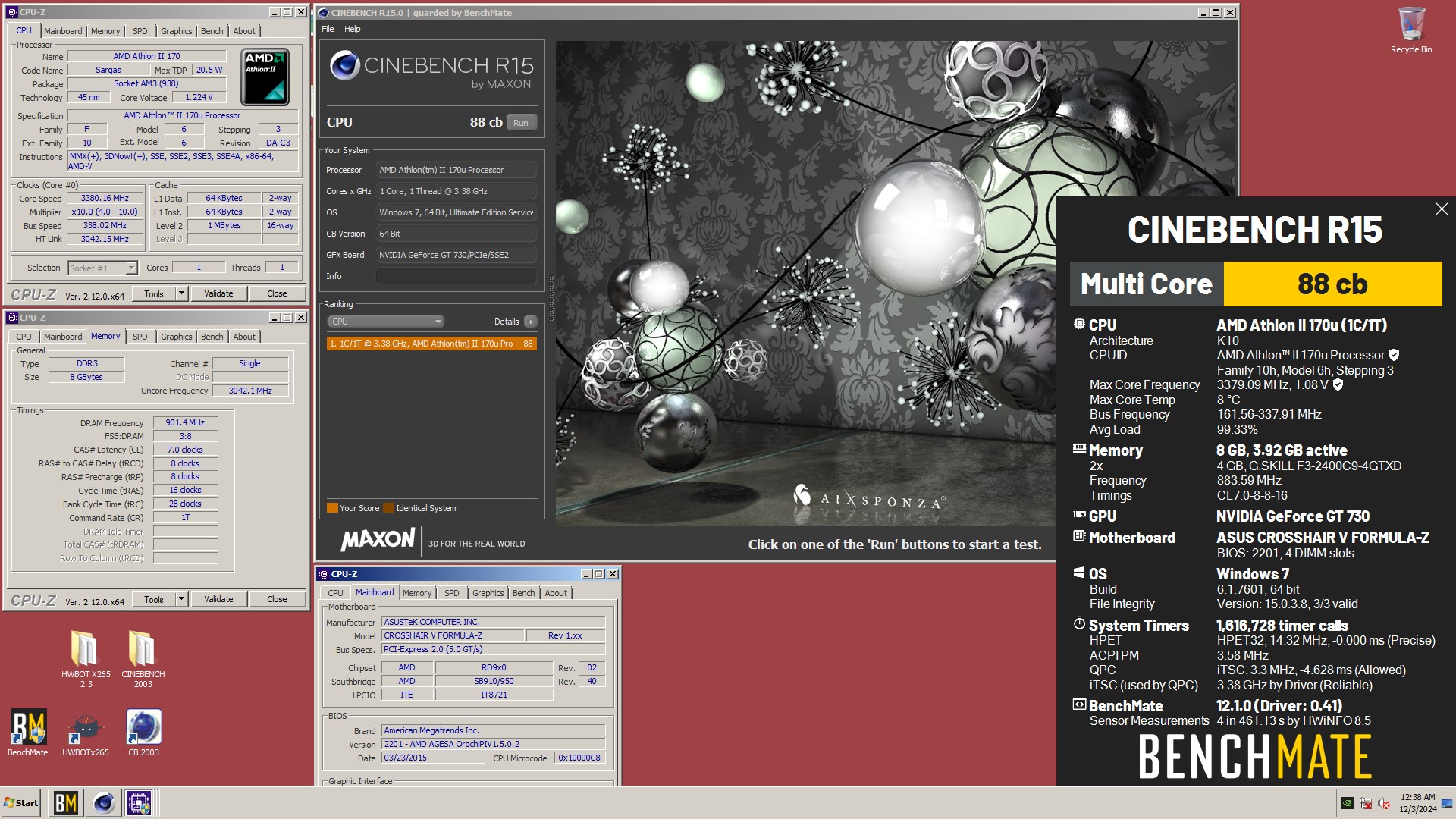Click the CPU Microcode 0x10000C8 field
The width and height of the screenshot is (1456, 819).
click(579, 758)
